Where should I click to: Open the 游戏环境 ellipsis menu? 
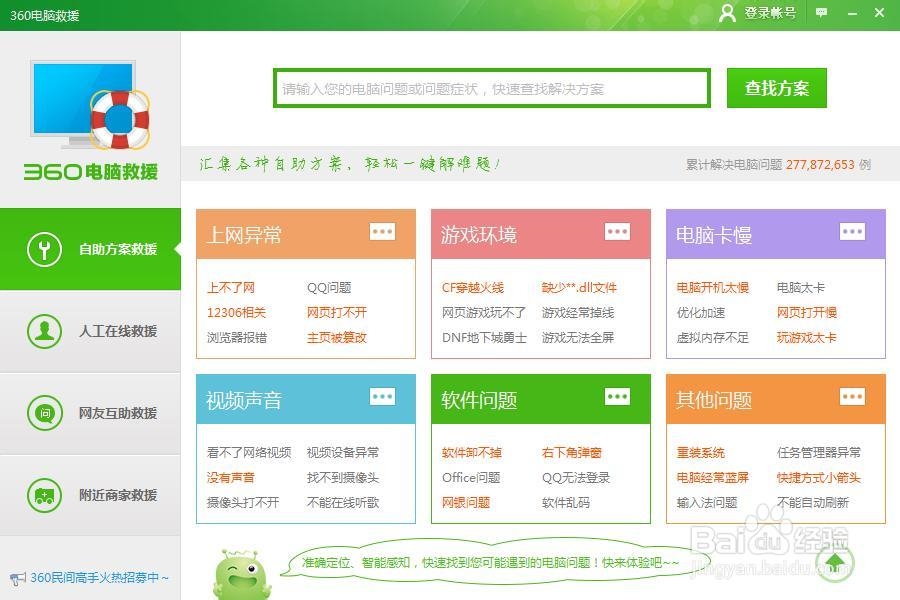click(618, 231)
